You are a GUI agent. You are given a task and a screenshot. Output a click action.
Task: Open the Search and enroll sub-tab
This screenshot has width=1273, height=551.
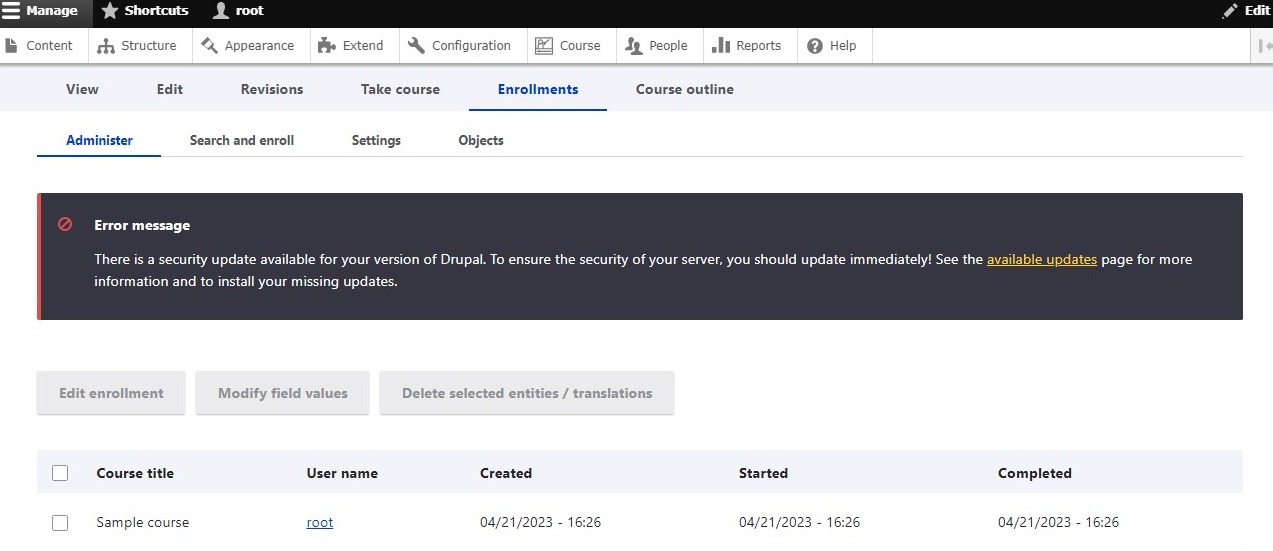click(242, 140)
